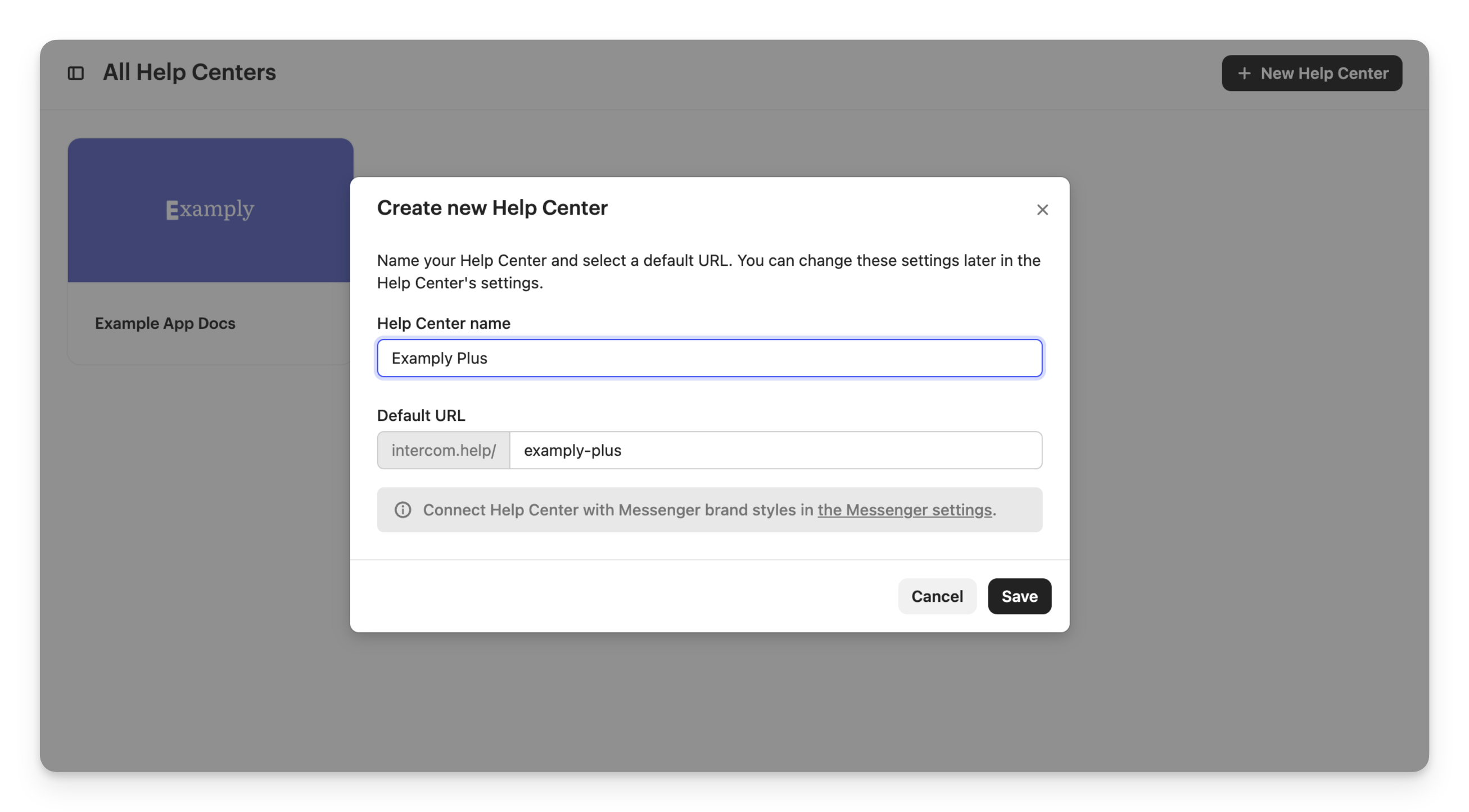Click the Default URL label
The width and height of the screenshot is (1469, 812).
(421, 415)
